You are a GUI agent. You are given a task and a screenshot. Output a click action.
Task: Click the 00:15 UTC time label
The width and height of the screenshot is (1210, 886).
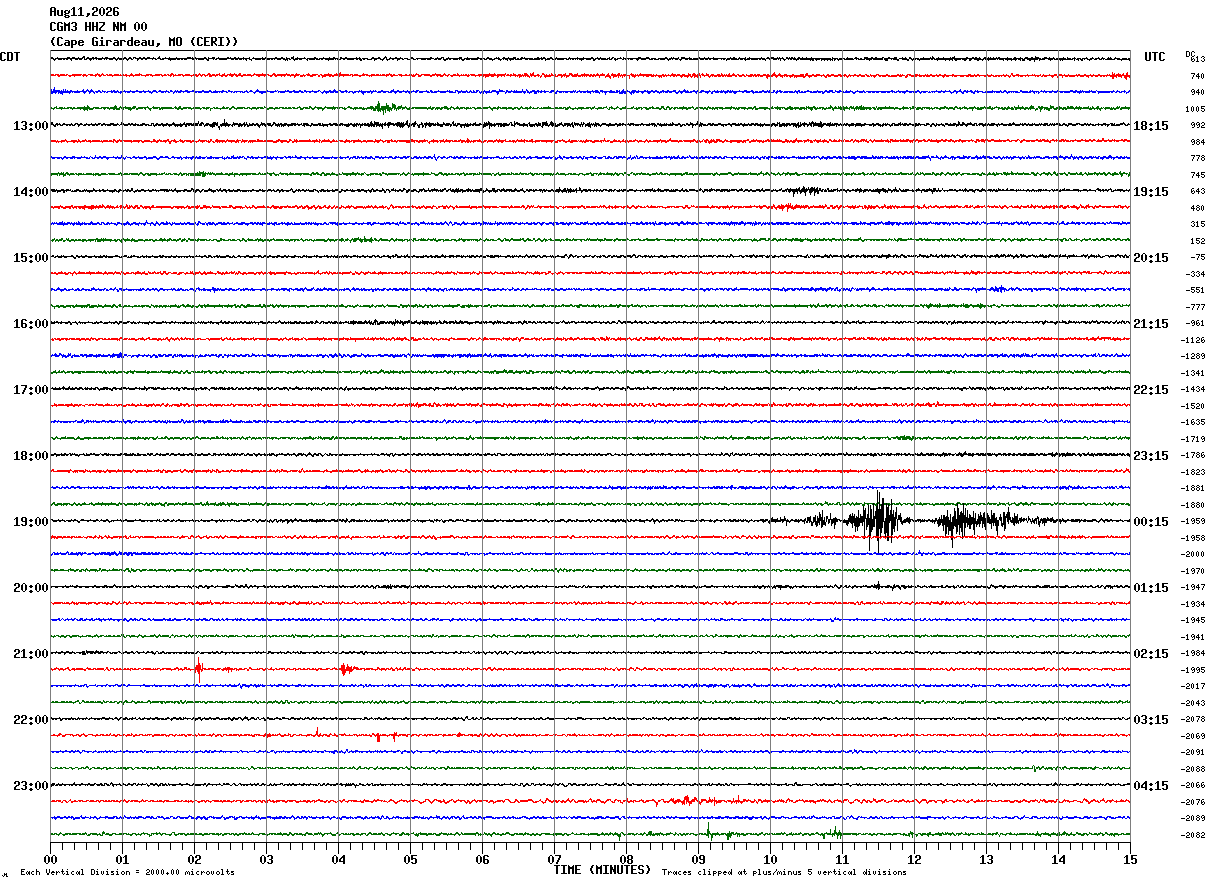[x=1151, y=522]
